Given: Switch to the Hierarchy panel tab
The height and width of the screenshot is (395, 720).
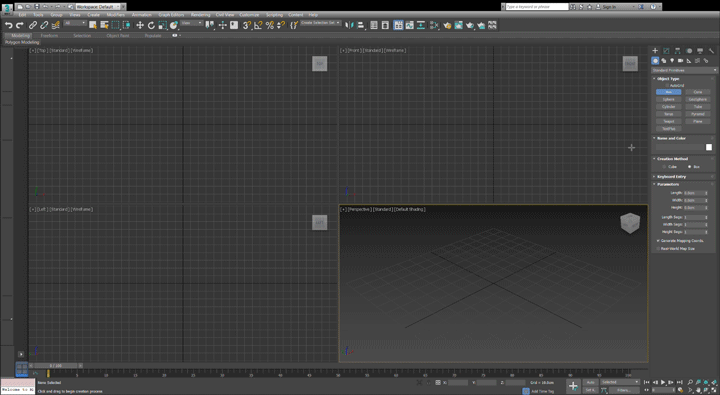Looking at the screenshot, I should pos(677,51).
